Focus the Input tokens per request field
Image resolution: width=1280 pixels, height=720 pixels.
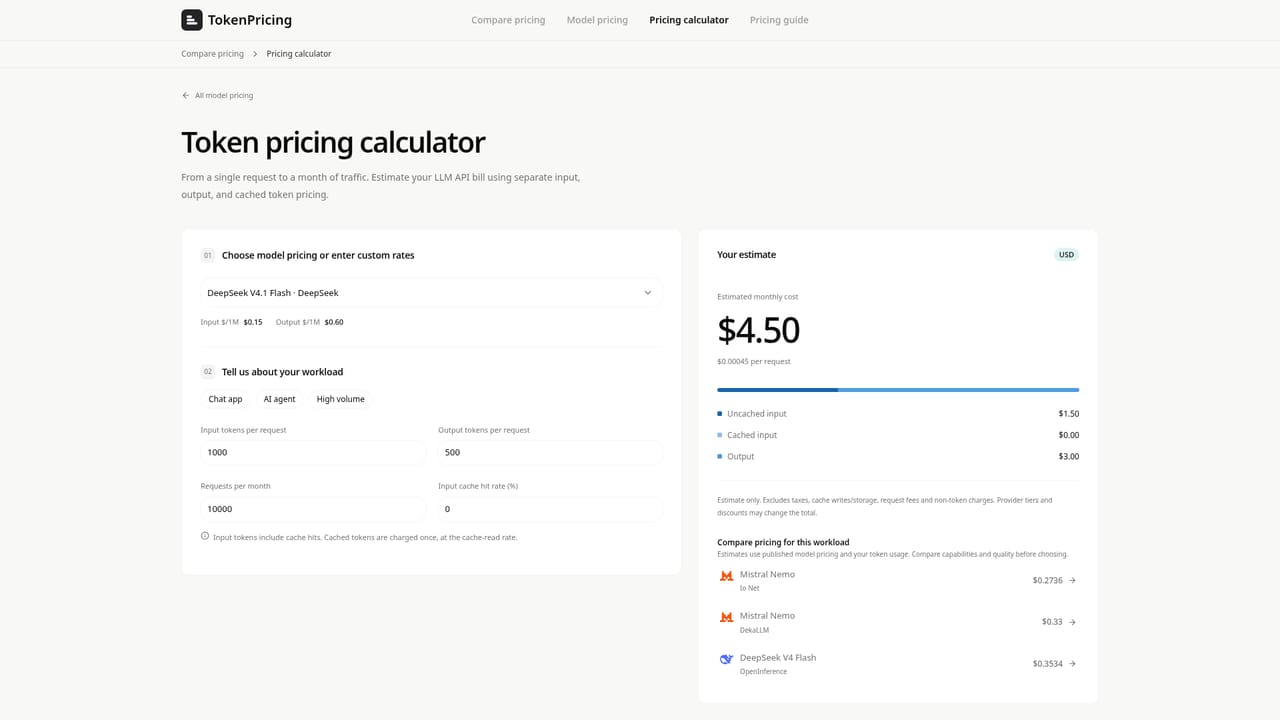pyautogui.click(x=313, y=452)
